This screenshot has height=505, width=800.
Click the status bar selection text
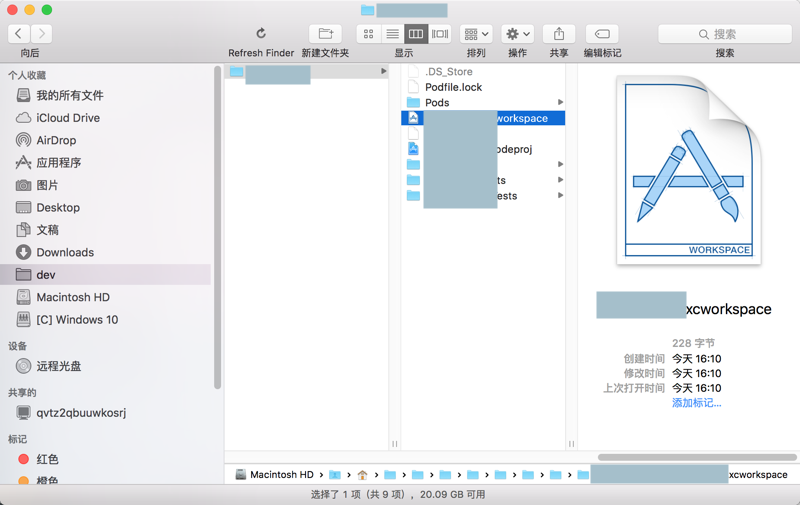tap(398, 495)
